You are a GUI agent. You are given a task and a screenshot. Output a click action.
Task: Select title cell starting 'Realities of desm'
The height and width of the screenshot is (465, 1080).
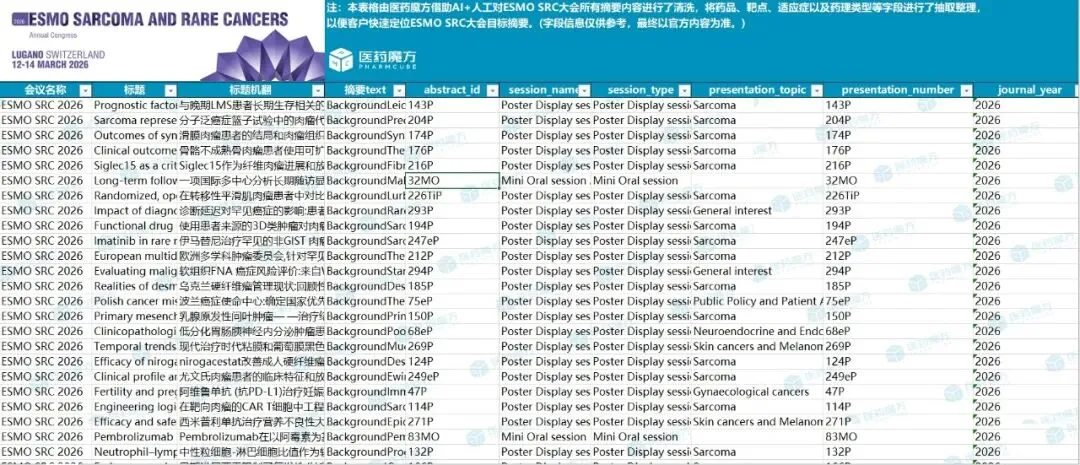tap(134, 286)
